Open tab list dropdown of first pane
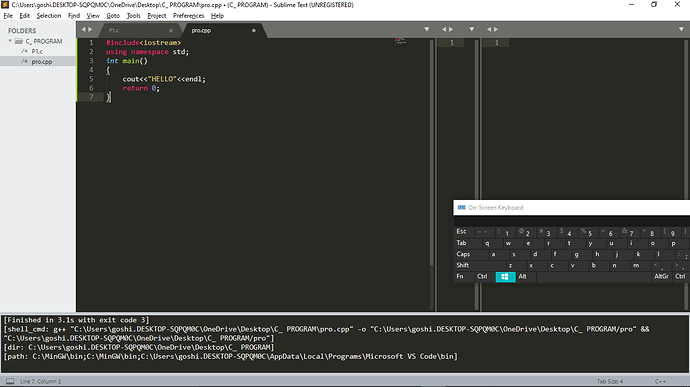 [426, 29]
